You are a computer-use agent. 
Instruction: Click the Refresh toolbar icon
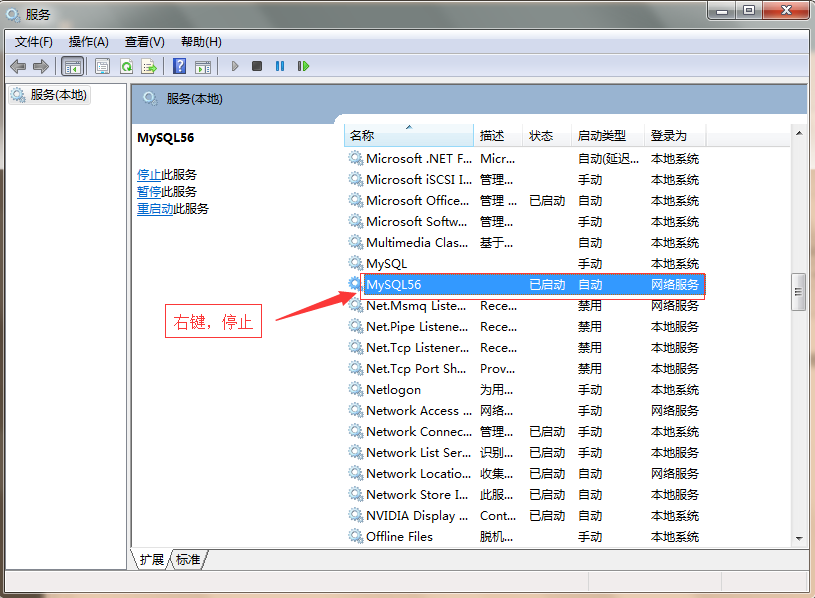coord(126,67)
